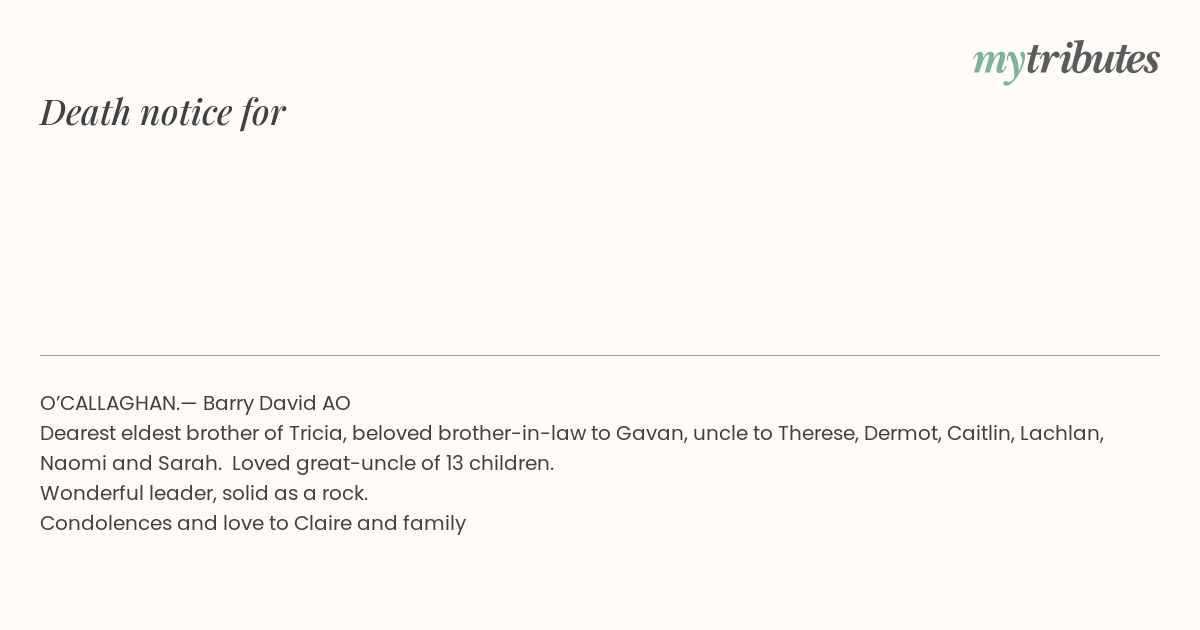Click the AO honorific text
The width and height of the screenshot is (1200, 630).
pyautogui.click(x=336, y=403)
